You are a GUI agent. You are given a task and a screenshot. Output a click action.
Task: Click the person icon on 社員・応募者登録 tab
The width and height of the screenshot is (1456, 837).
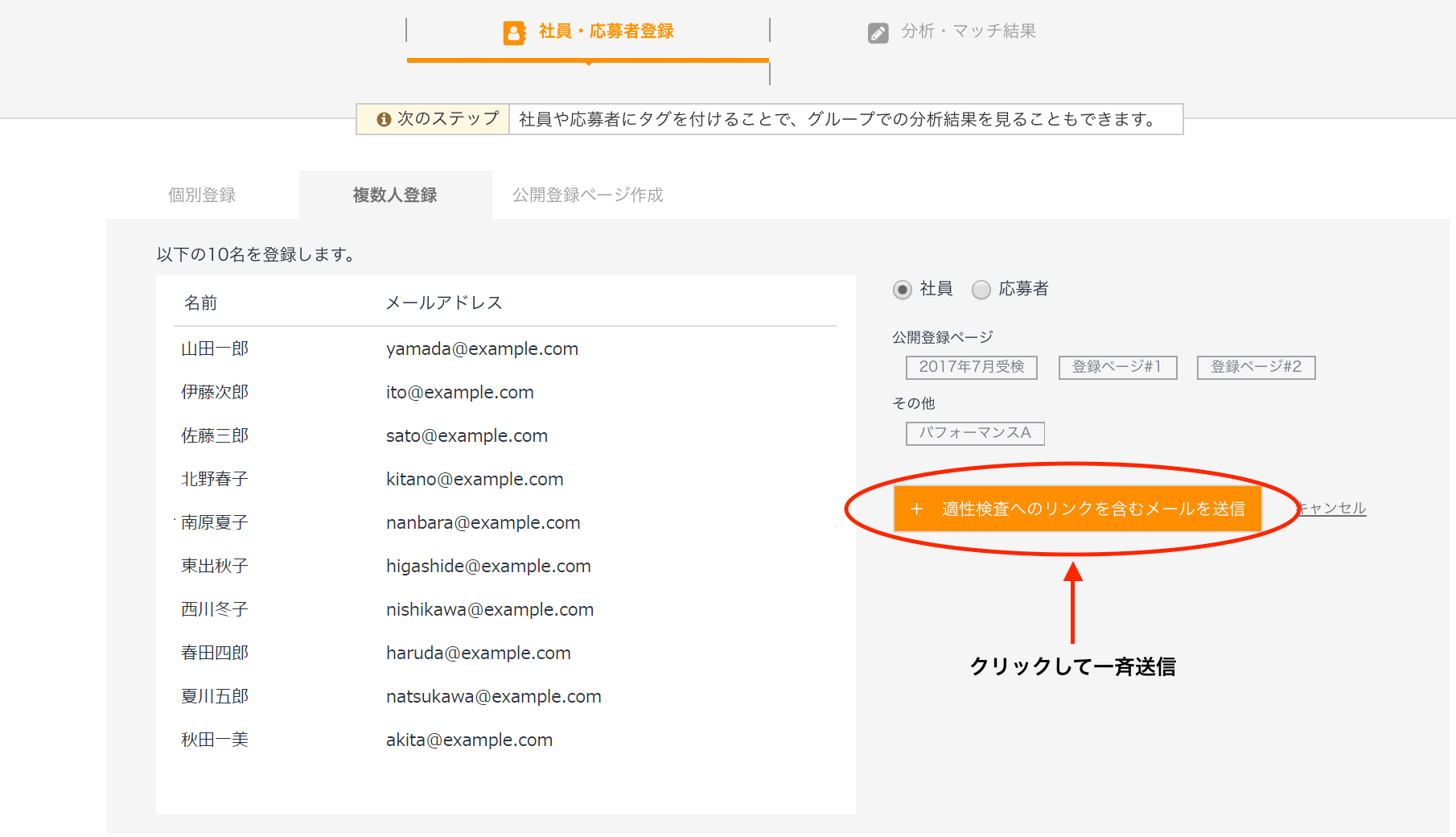click(514, 32)
